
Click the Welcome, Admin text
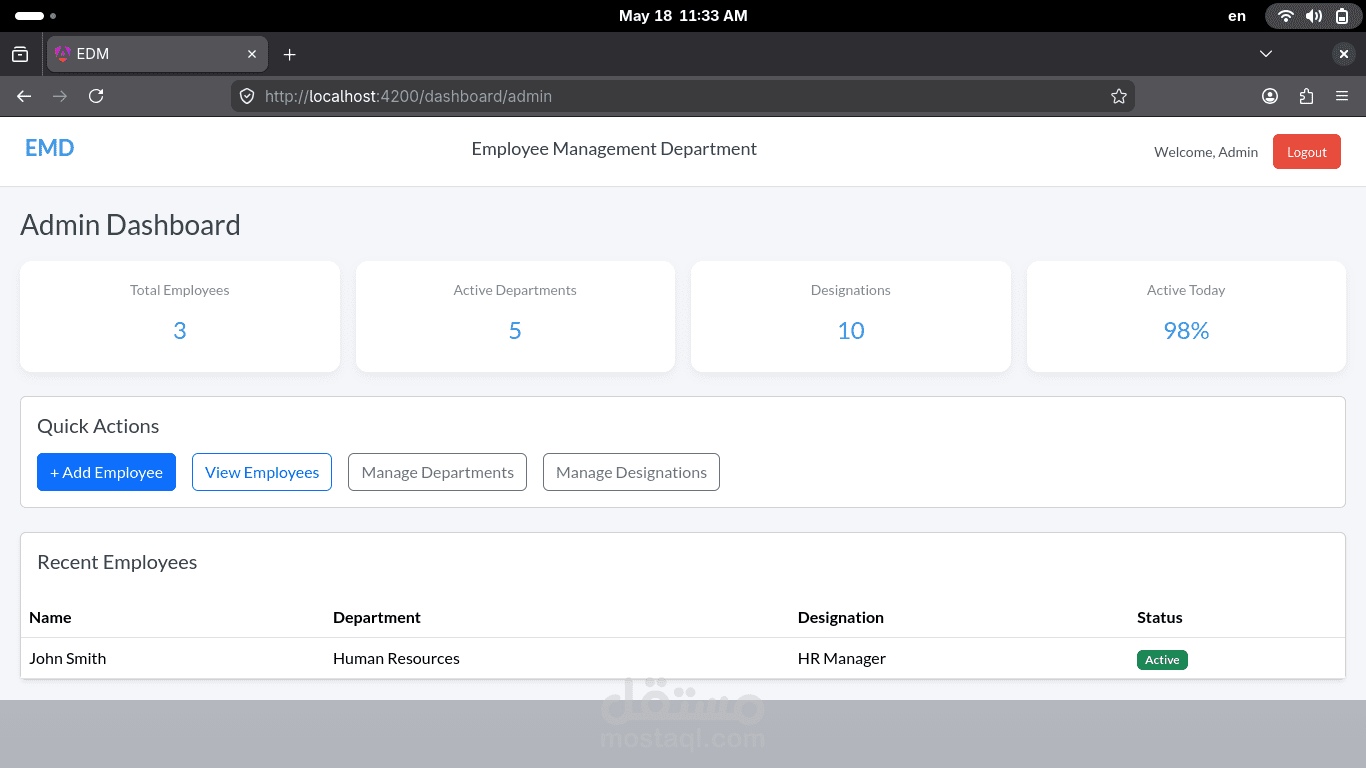[1206, 152]
